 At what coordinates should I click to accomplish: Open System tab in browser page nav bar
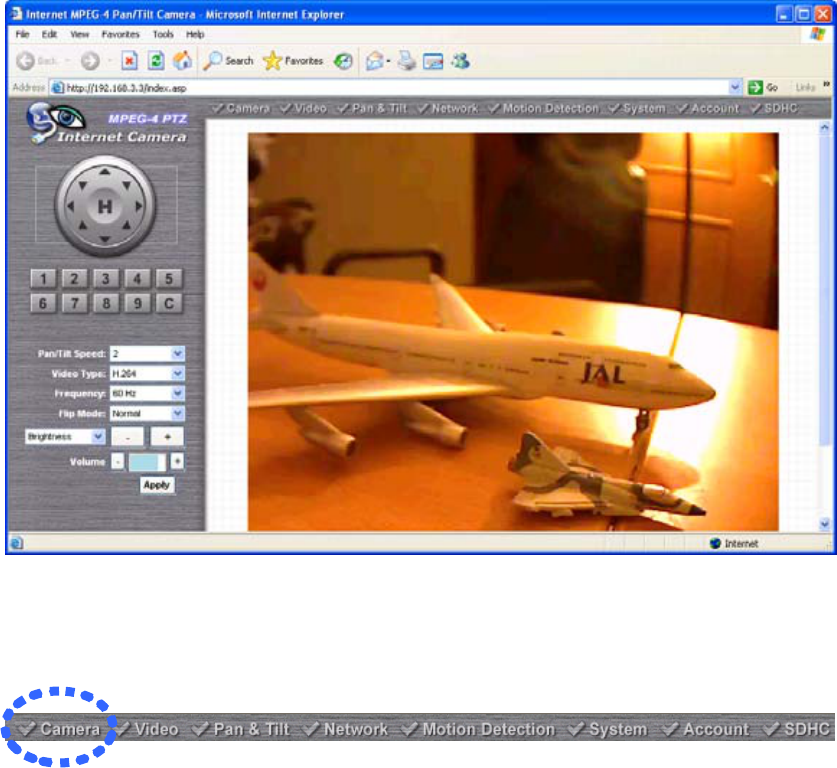tap(637, 108)
